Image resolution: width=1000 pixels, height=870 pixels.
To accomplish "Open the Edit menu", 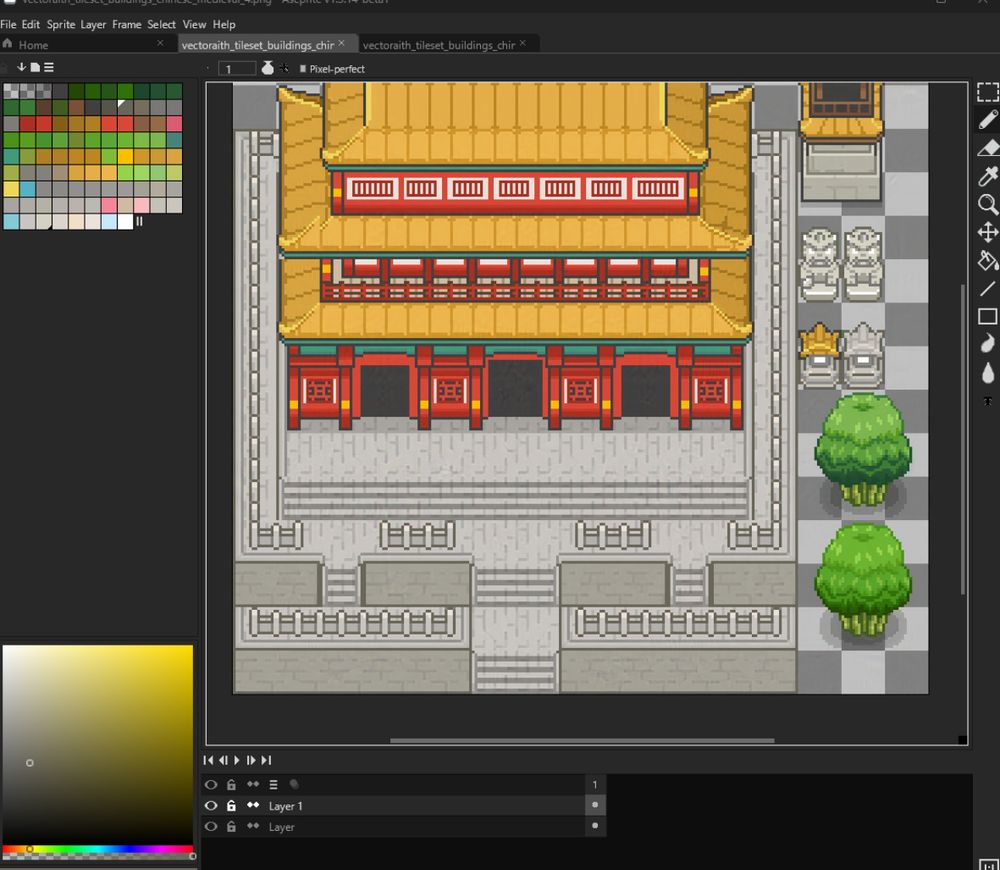I will click(x=31, y=24).
